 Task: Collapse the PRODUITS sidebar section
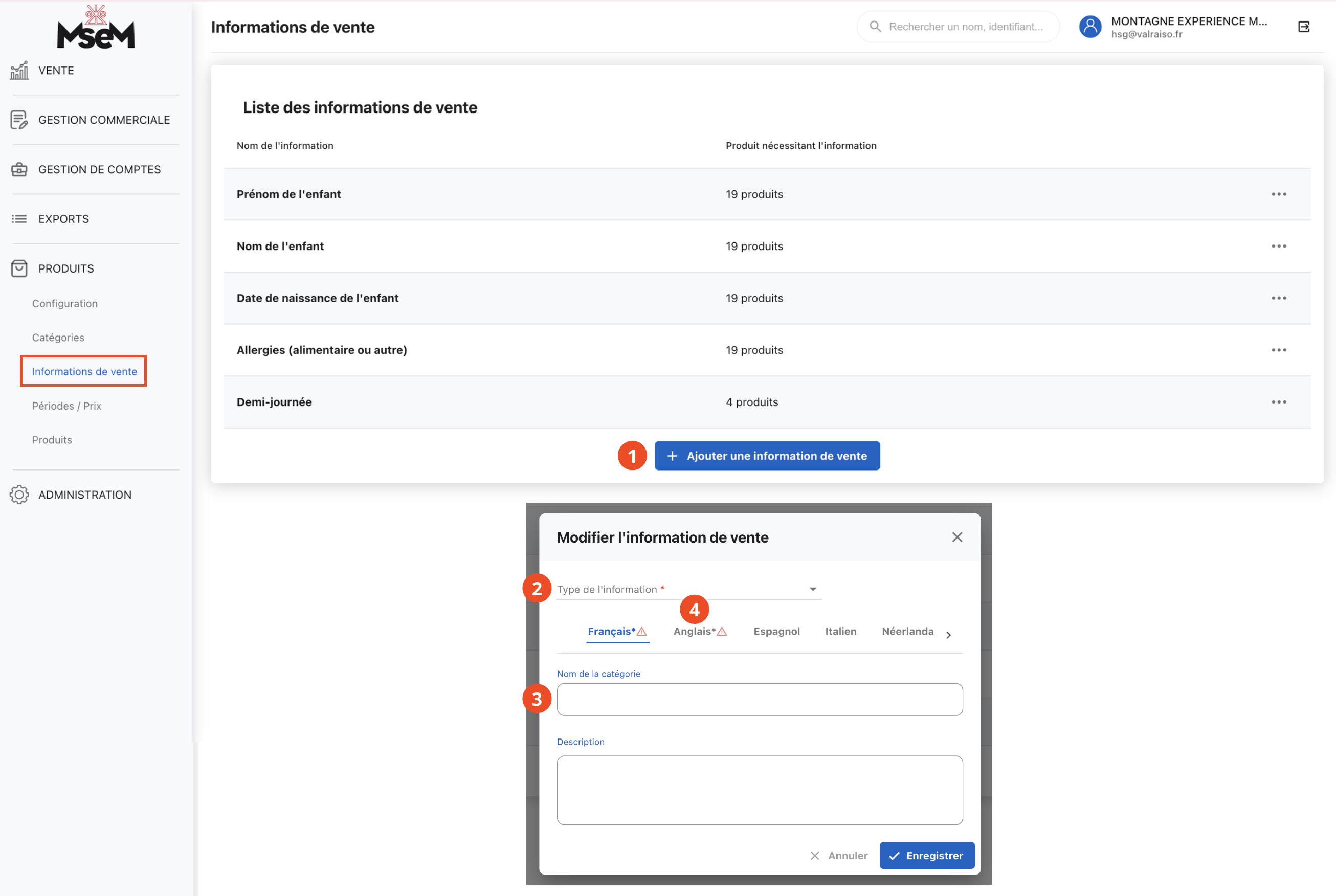click(x=65, y=268)
